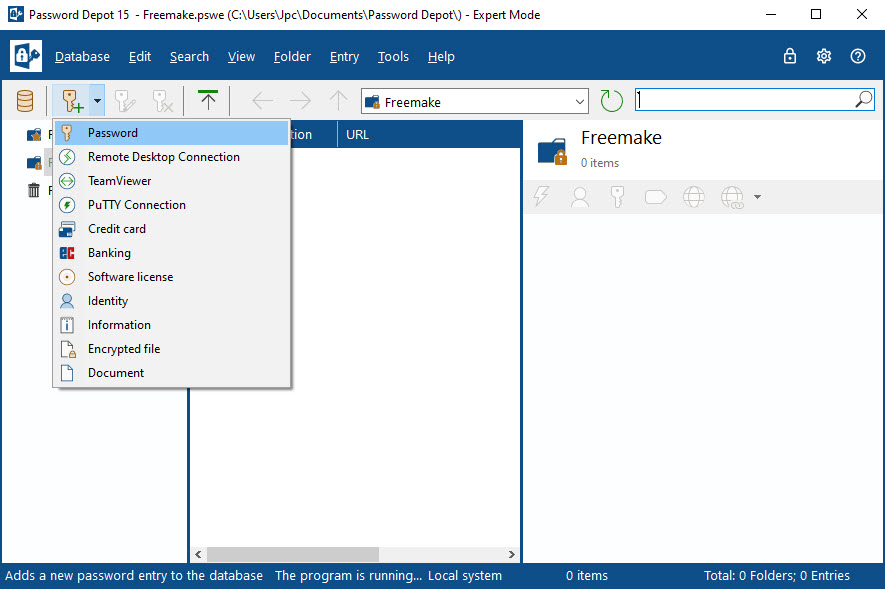Image resolution: width=885 pixels, height=589 pixels.
Task: Expand the dropdown arrow beside globe link icon
Action: pos(757,197)
